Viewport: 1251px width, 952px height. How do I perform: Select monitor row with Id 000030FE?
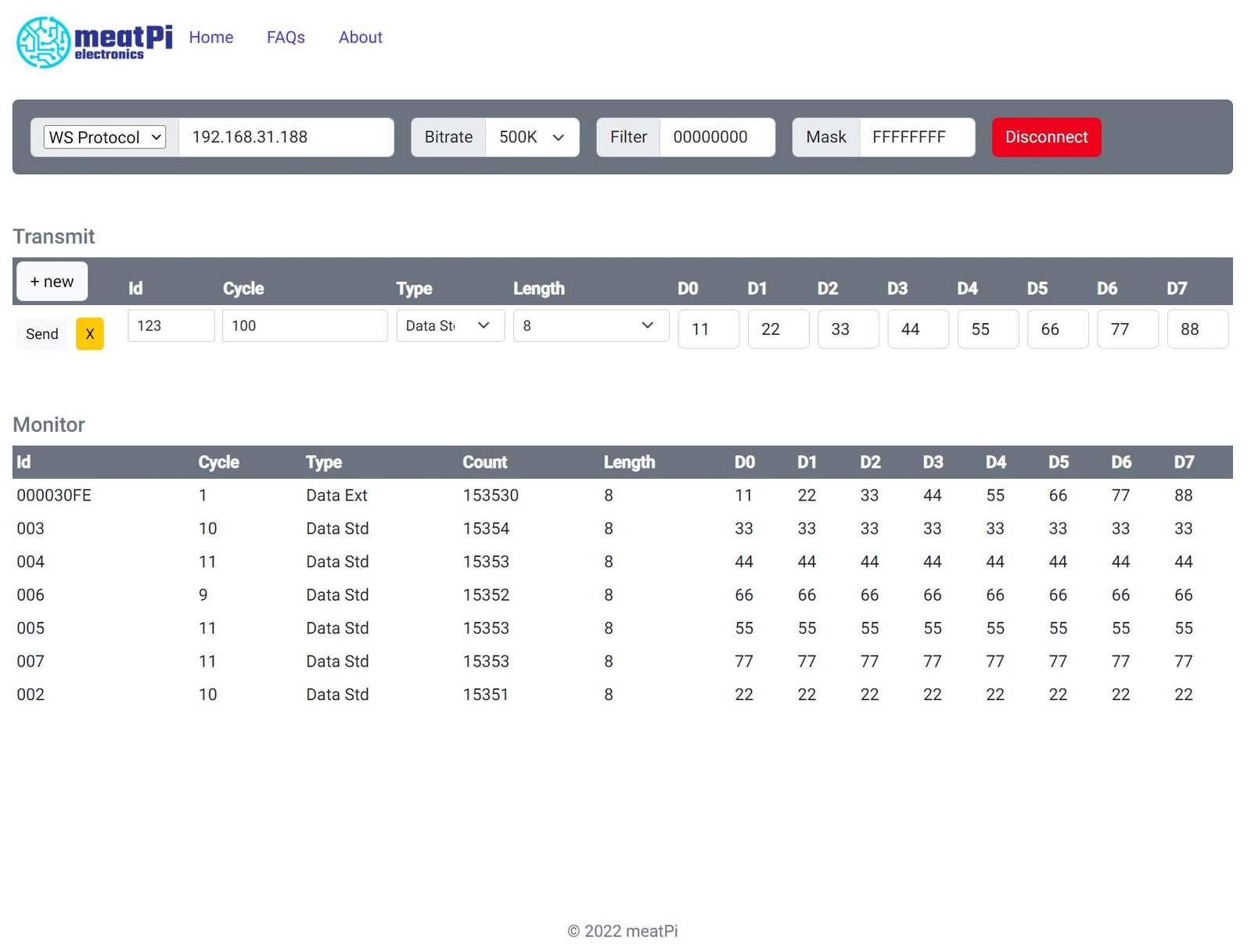(x=54, y=496)
